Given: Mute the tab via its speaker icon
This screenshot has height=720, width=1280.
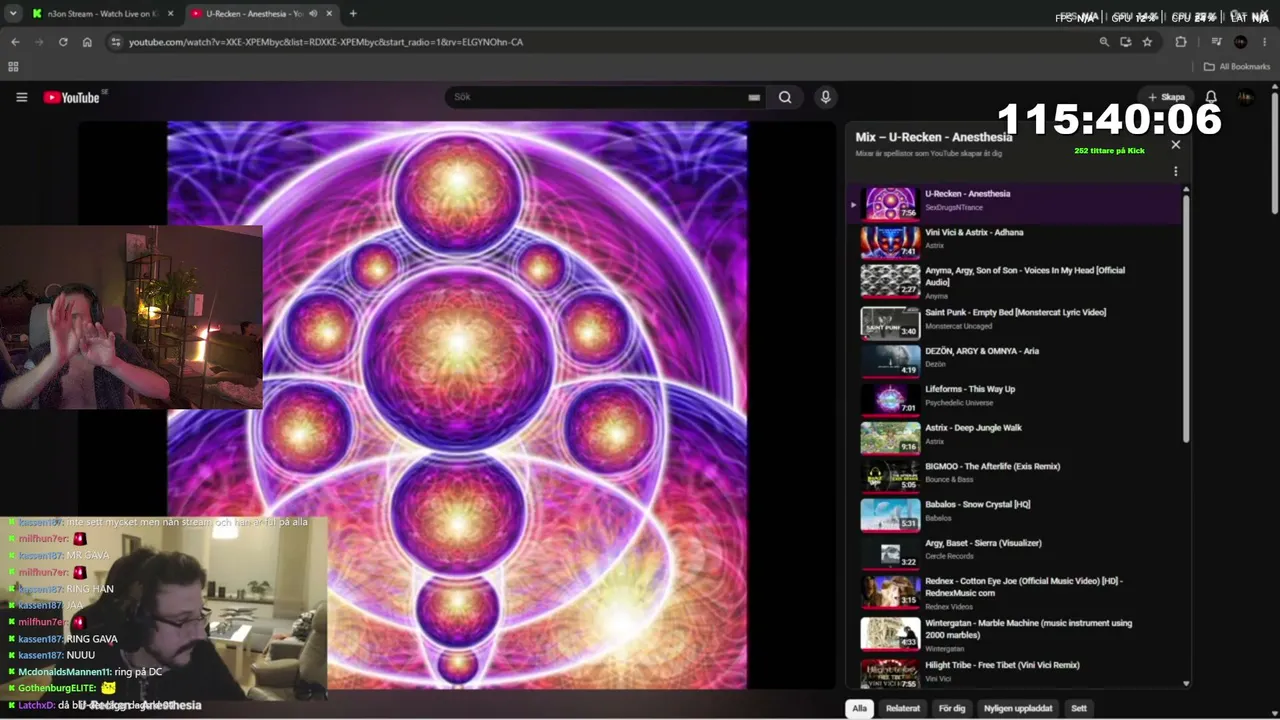Looking at the screenshot, I should coord(313,14).
